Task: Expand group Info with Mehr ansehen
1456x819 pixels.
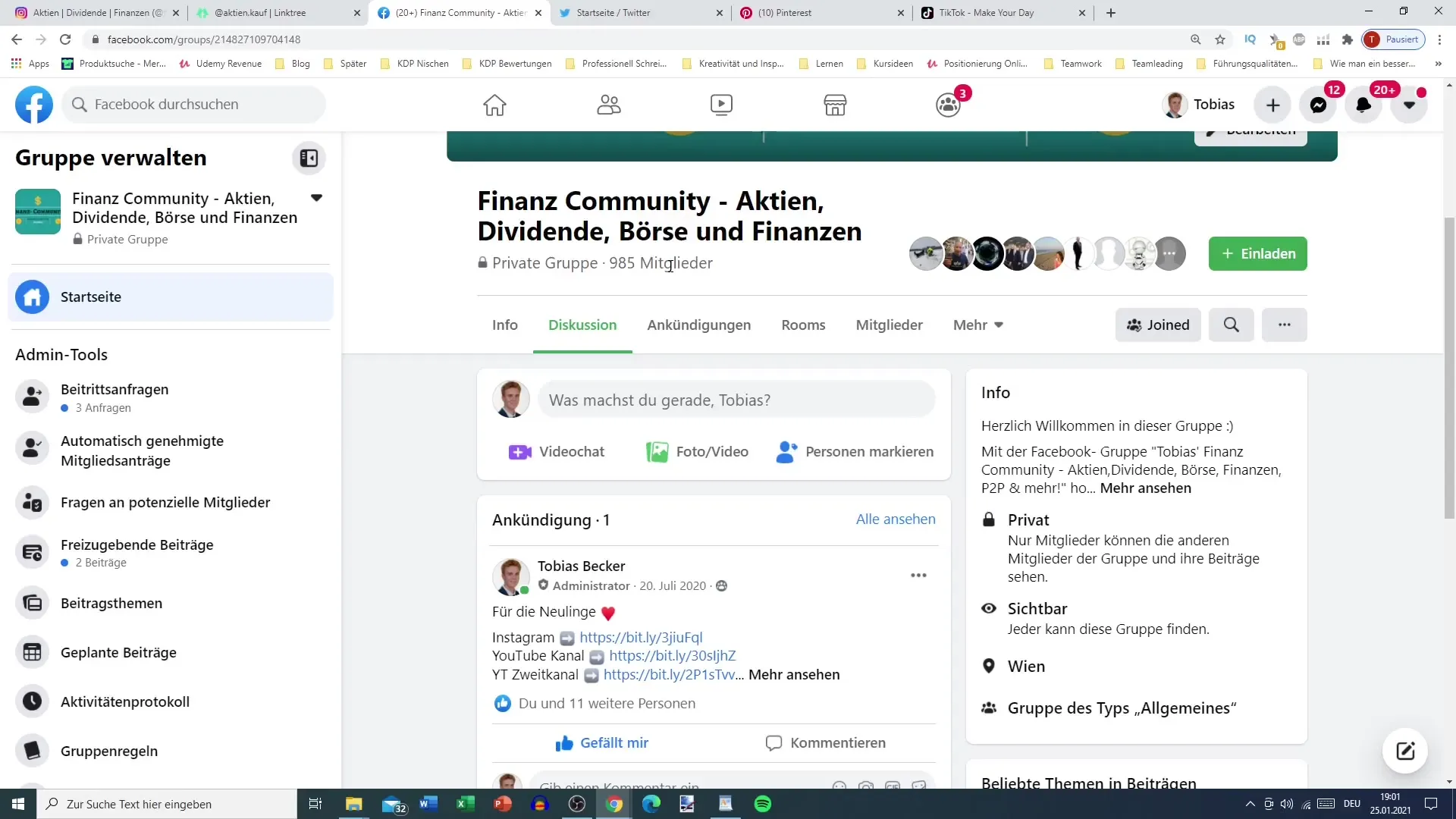Action: (1145, 488)
